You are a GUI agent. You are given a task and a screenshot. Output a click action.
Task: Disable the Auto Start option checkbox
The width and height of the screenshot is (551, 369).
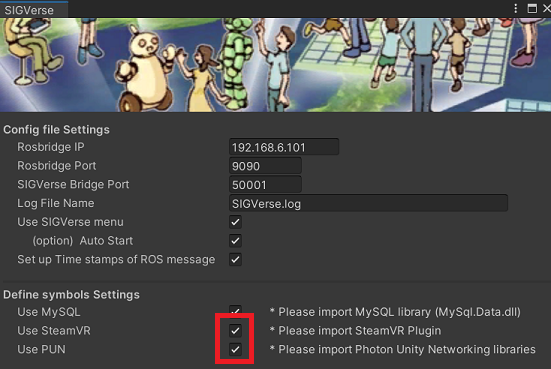(235, 241)
